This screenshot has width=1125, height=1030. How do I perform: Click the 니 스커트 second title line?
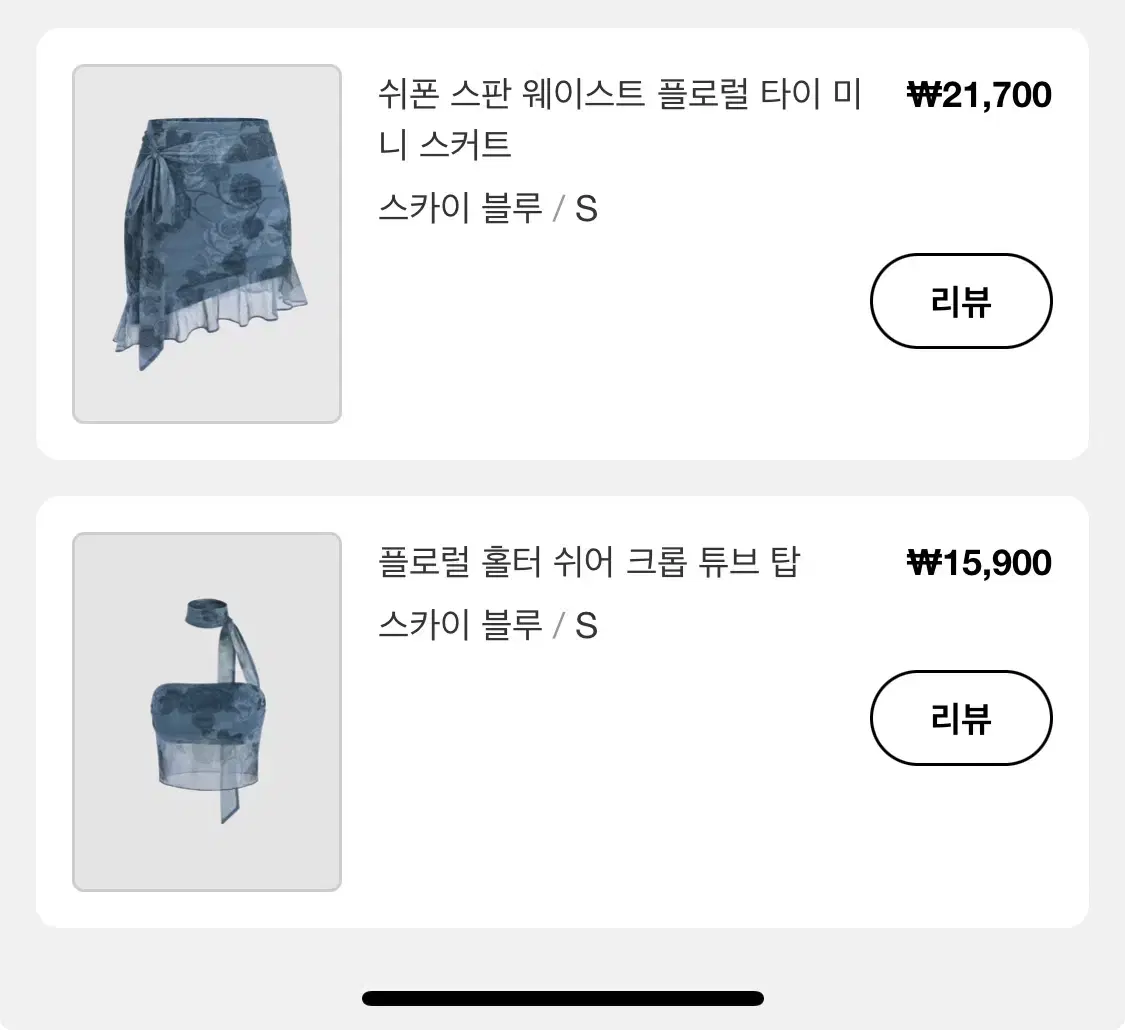(444, 144)
